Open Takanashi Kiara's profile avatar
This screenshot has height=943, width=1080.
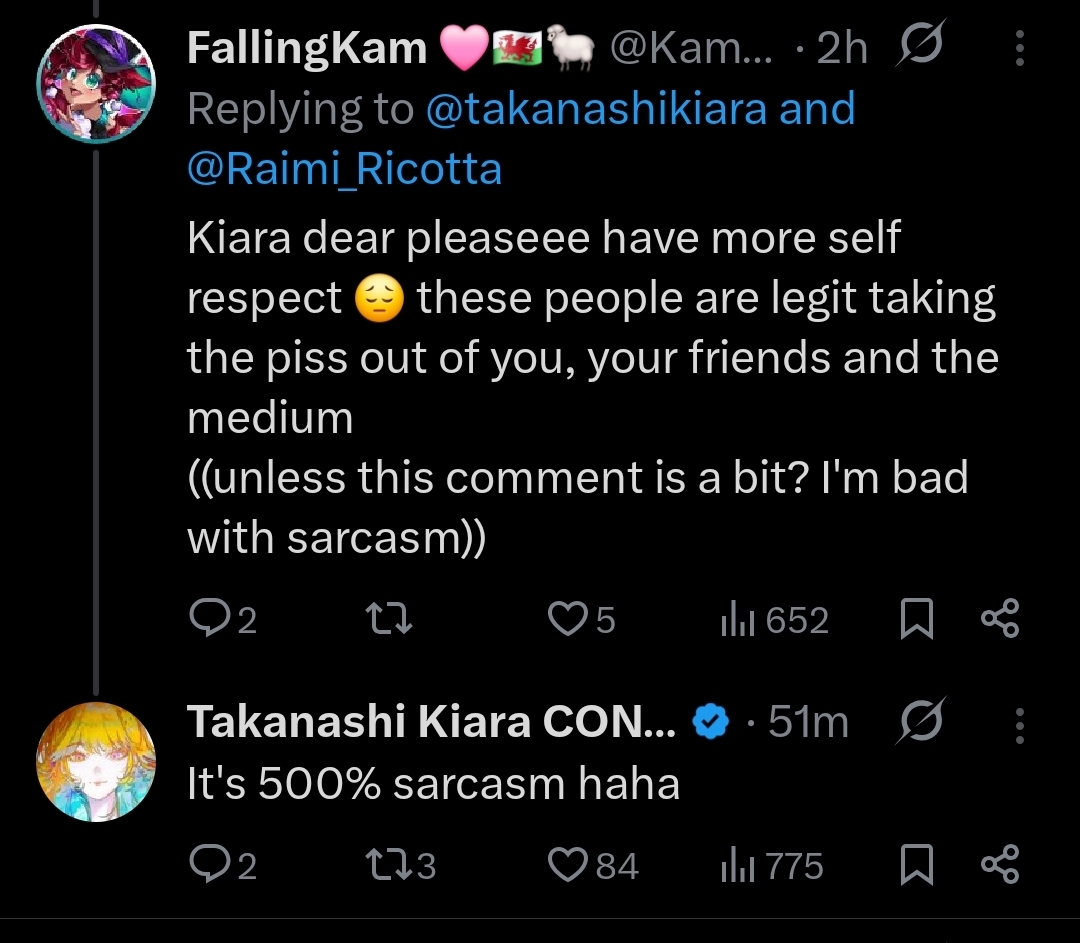pos(96,761)
